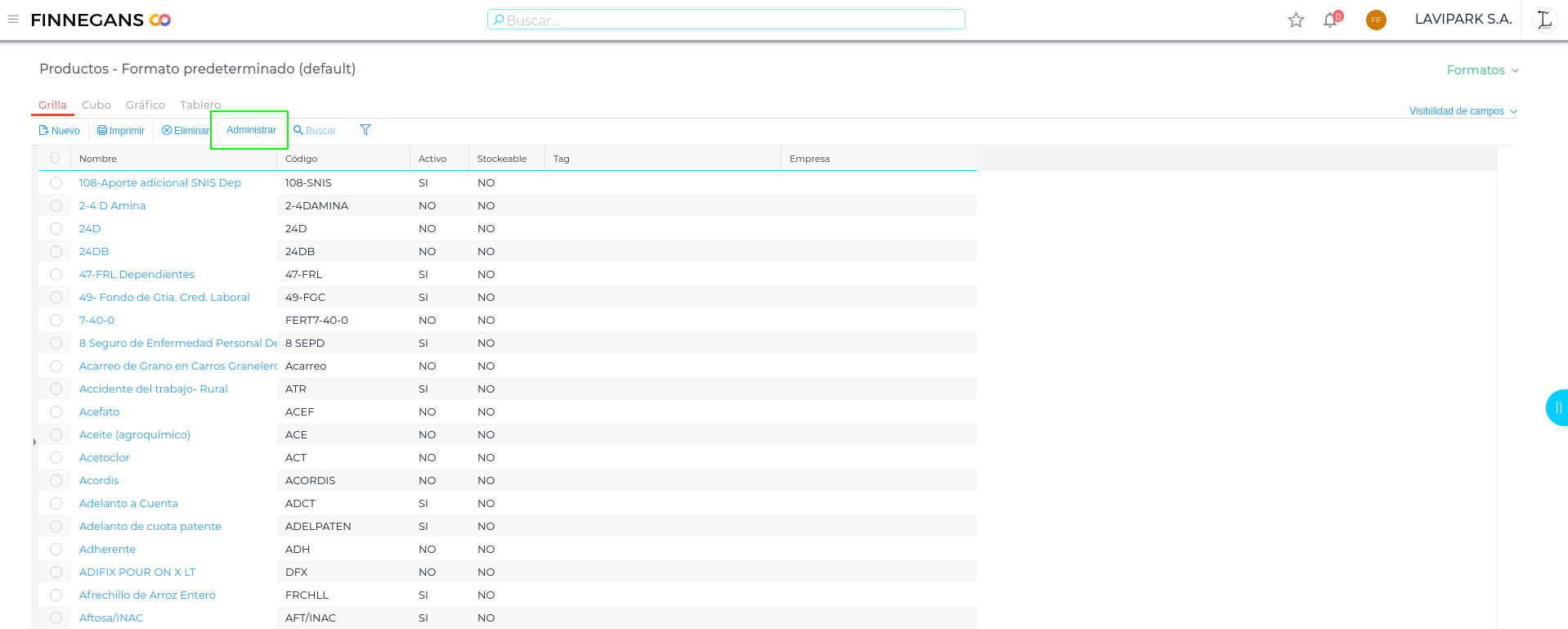Click the LAVIPARK S.A. company name

point(1463,19)
